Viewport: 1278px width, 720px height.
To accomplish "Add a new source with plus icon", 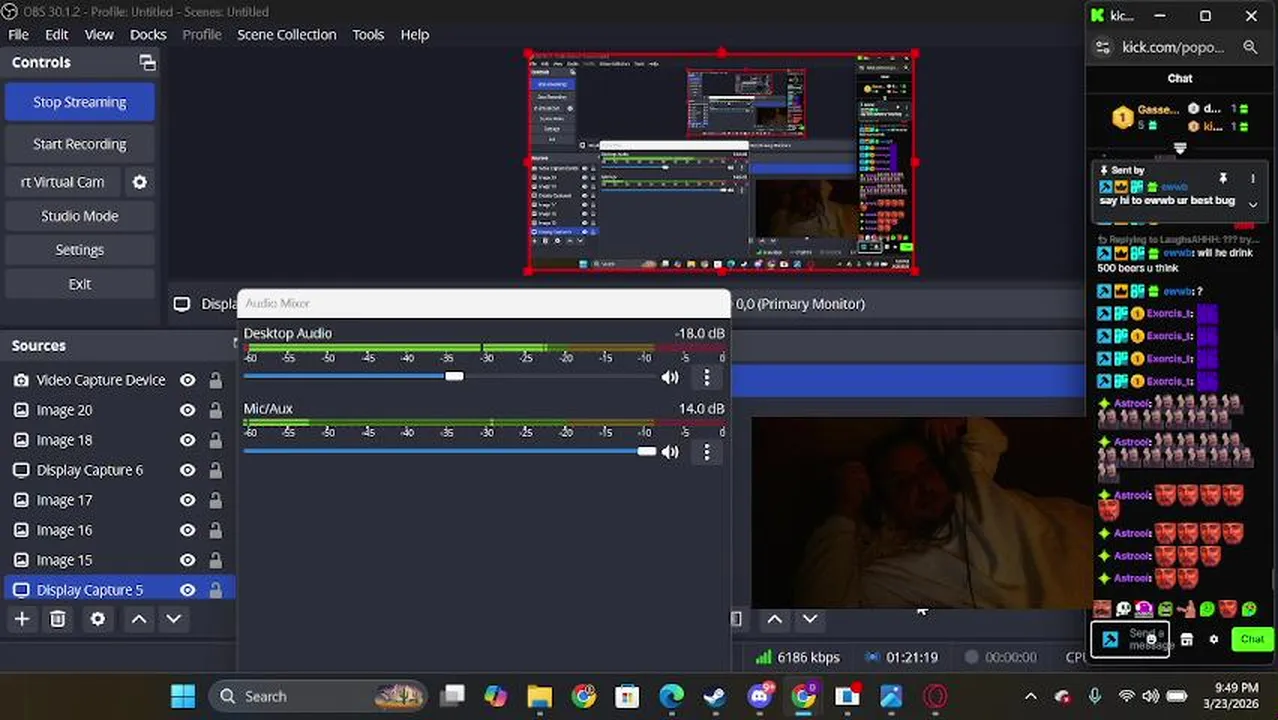I will pos(22,619).
